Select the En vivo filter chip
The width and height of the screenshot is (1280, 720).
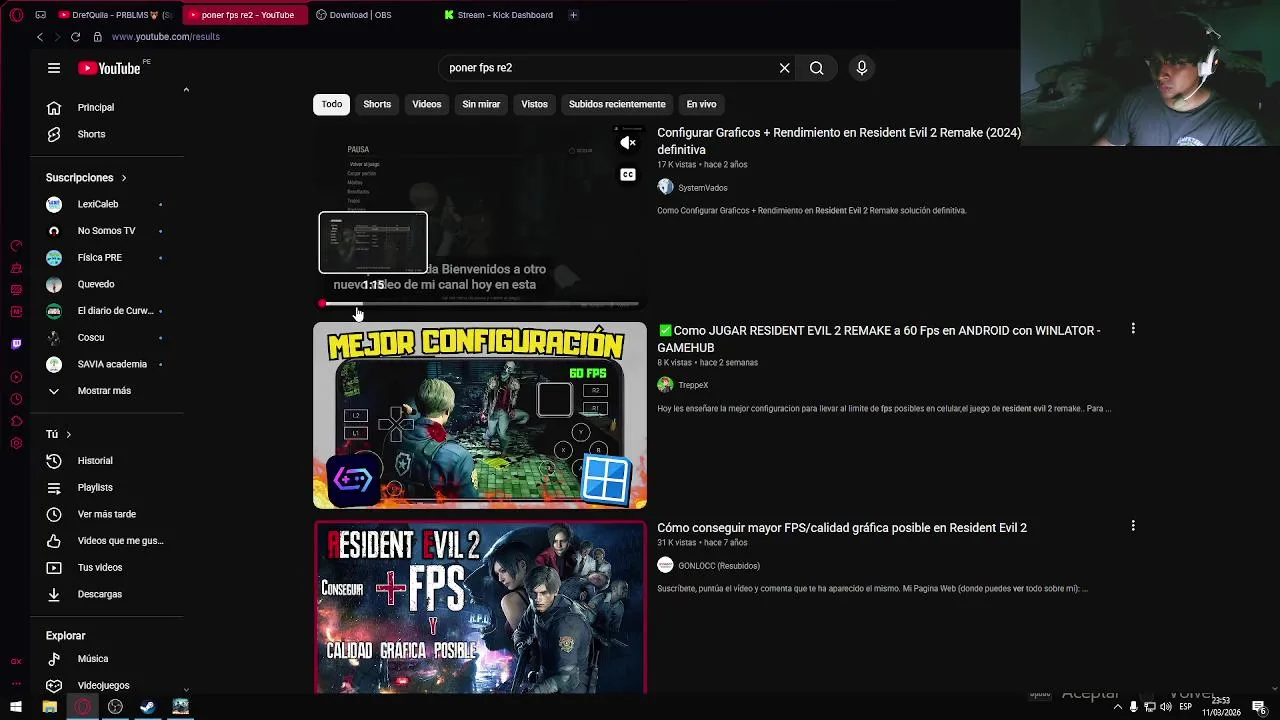coord(701,104)
